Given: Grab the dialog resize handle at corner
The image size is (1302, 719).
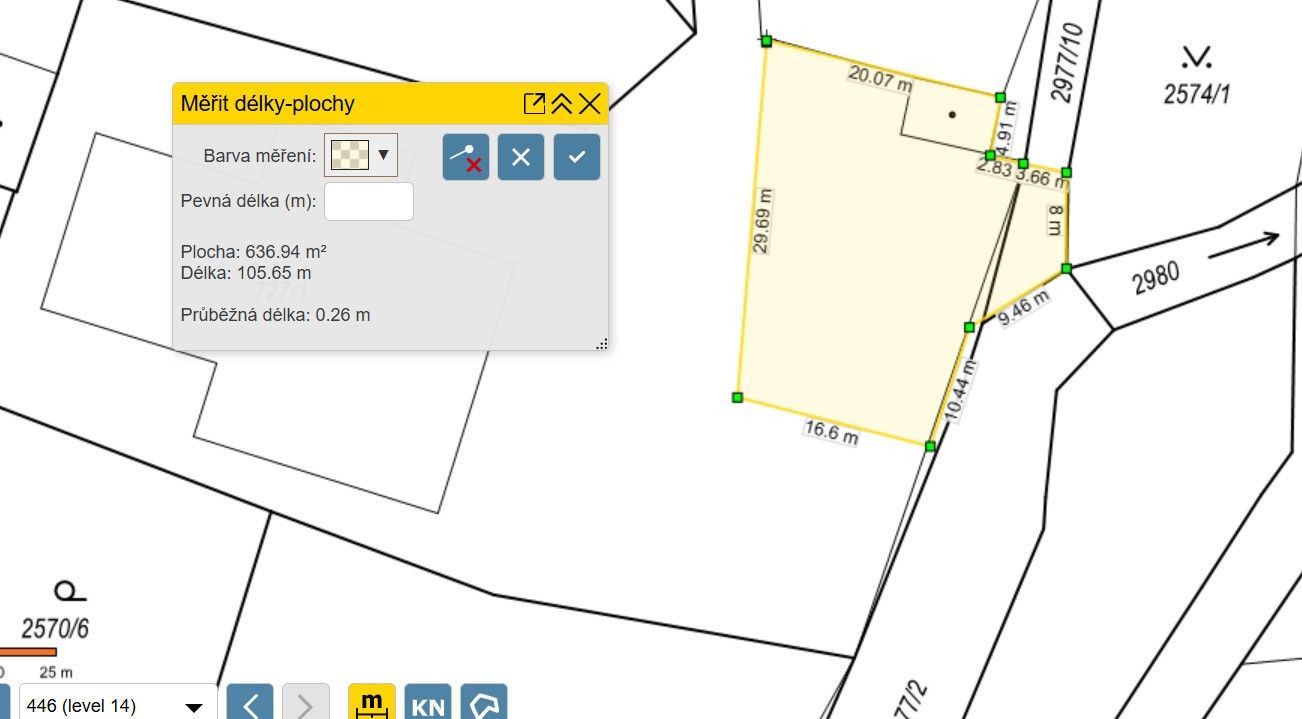Looking at the screenshot, I should pyautogui.click(x=601, y=343).
